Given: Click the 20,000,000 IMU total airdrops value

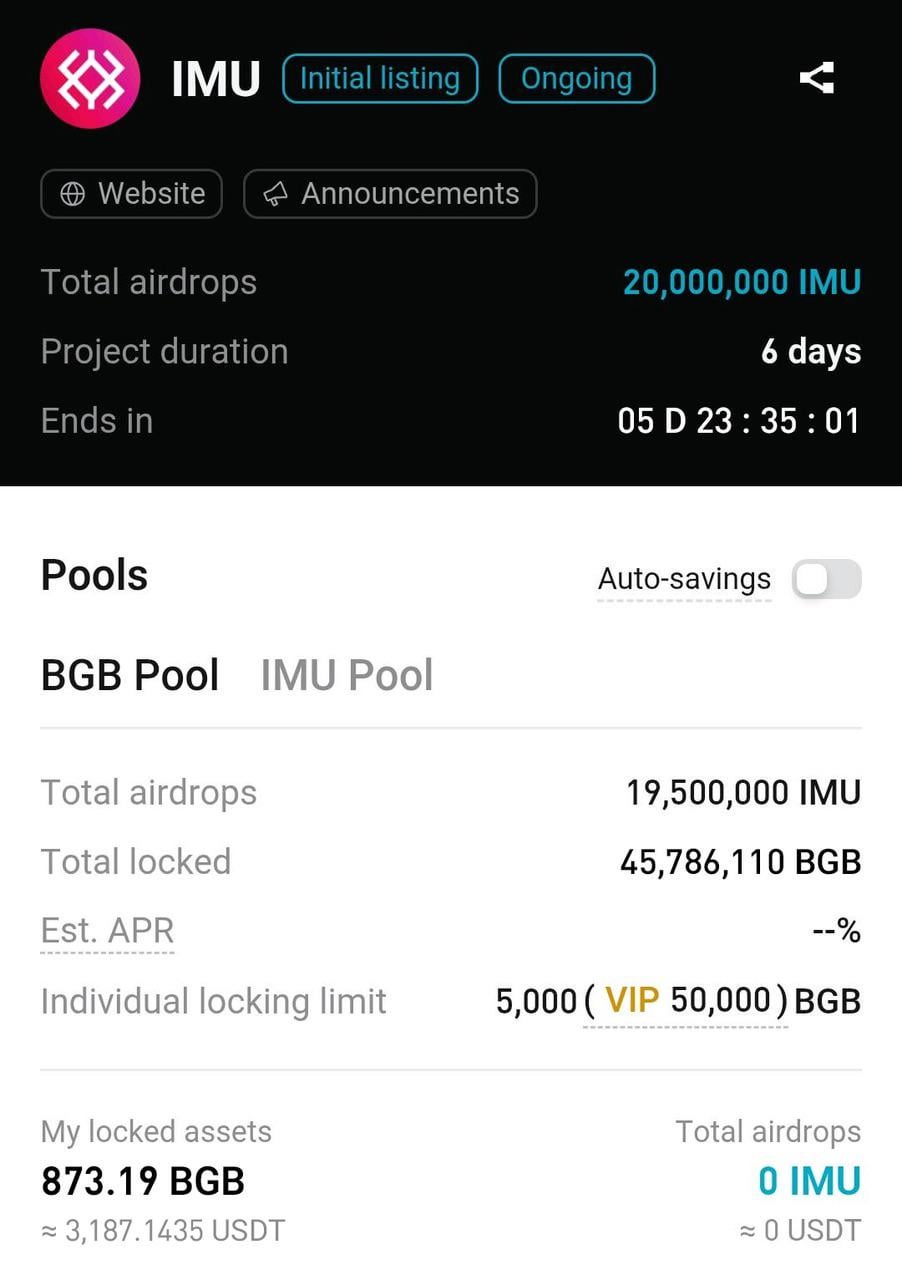Looking at the screenshot, I should tap(741, 283).
